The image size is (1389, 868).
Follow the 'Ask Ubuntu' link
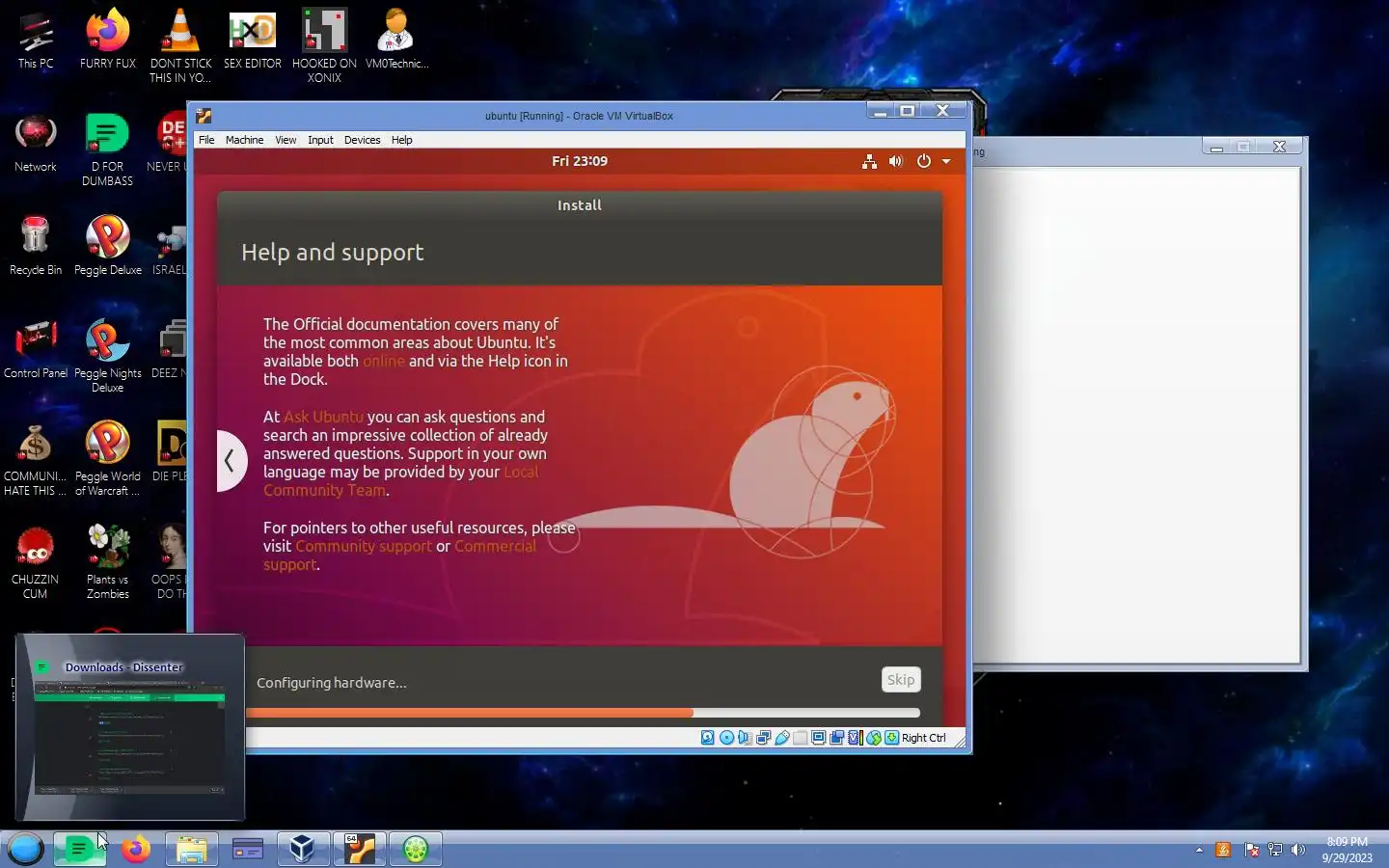coord(323,417)
